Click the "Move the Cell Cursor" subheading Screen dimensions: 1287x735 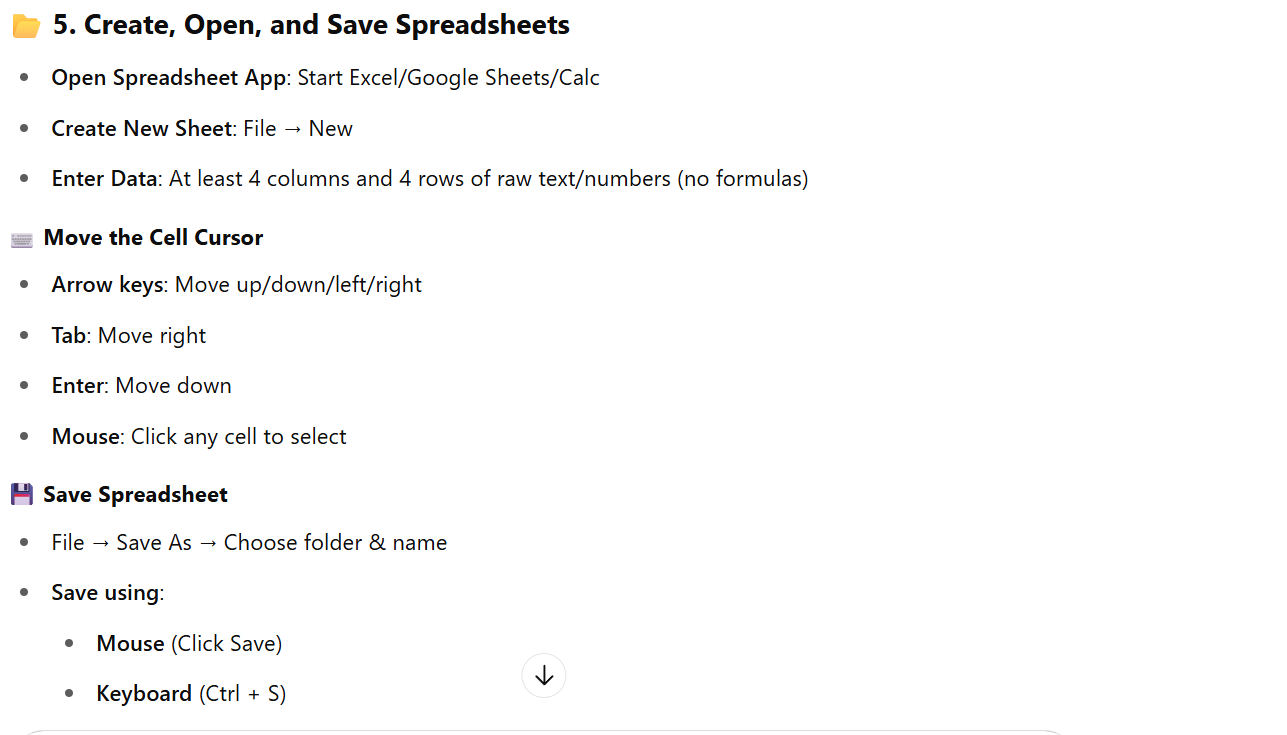[153, 238]
